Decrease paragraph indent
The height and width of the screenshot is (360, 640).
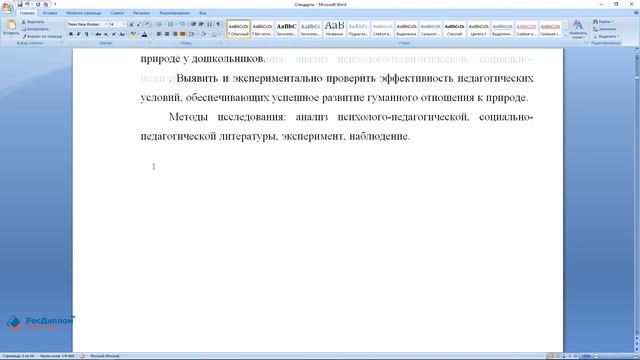tap(193, 24)
